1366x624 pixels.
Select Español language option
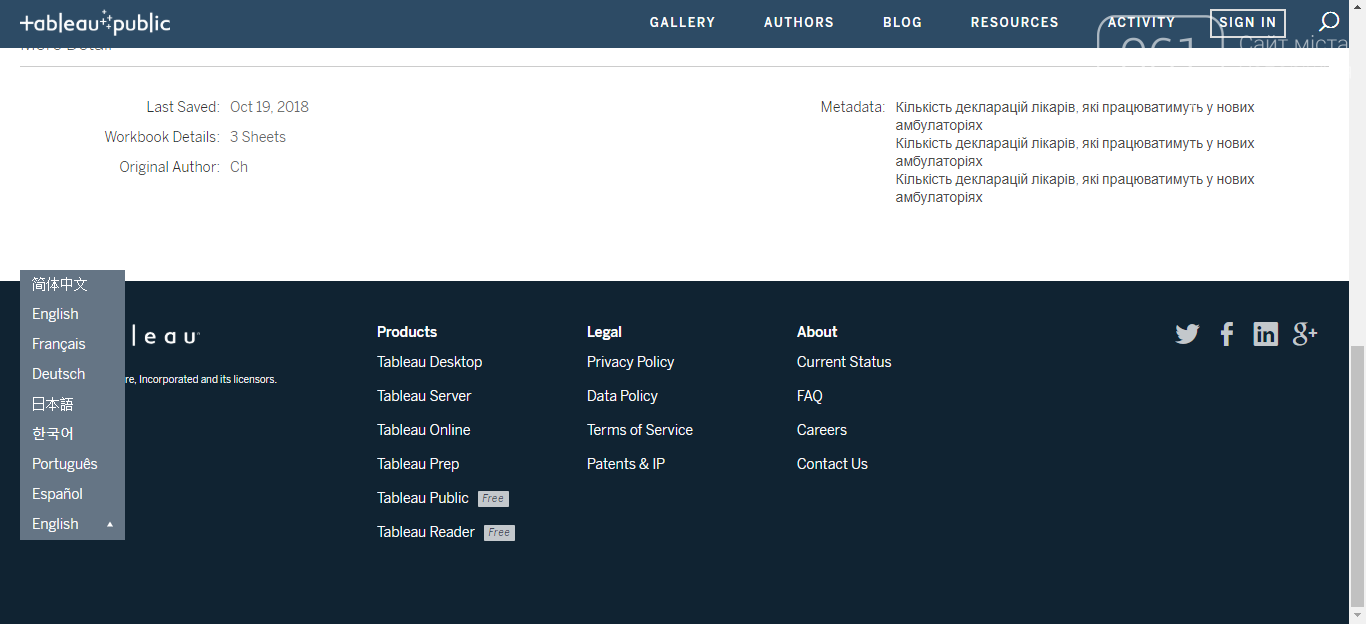58,494
